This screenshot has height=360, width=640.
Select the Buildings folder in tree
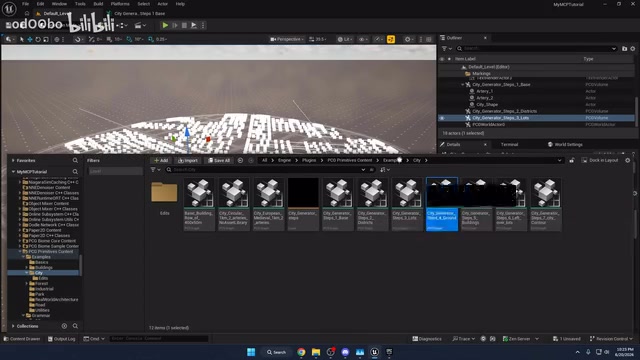(x=43, y=267)
